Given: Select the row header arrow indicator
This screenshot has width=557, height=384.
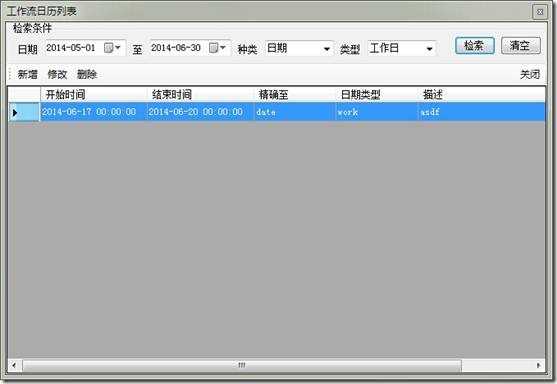Looking at the screenshot, I should [24, 112].
